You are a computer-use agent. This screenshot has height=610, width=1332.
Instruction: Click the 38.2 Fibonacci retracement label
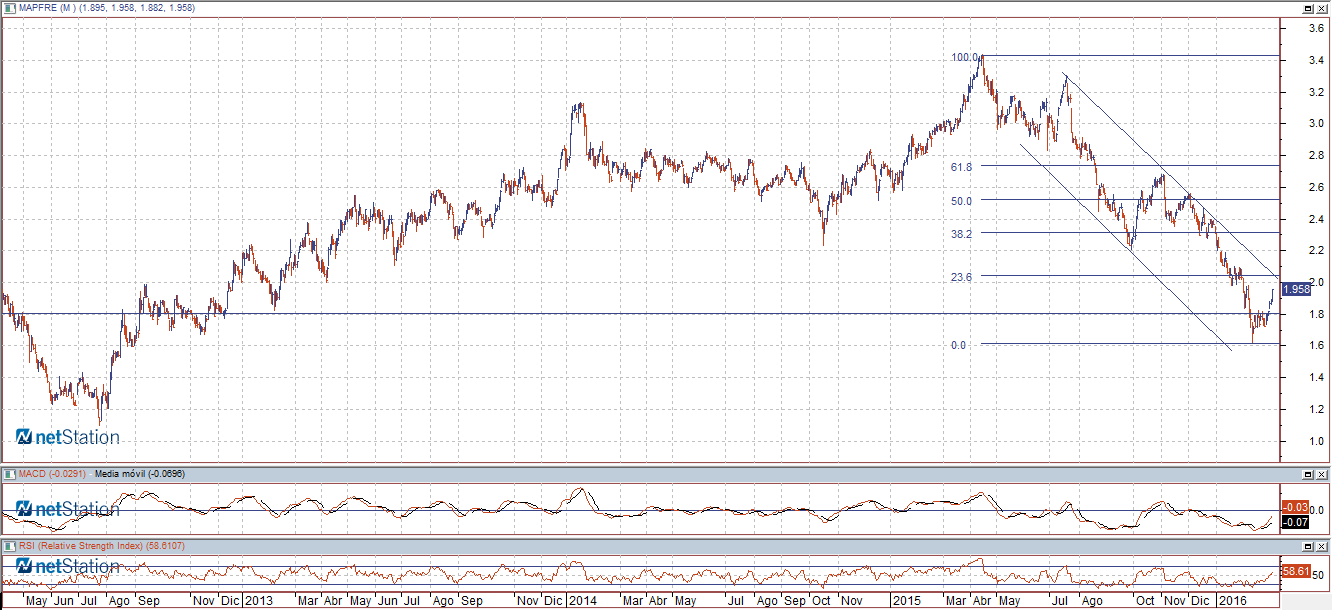tap(962, 233)
